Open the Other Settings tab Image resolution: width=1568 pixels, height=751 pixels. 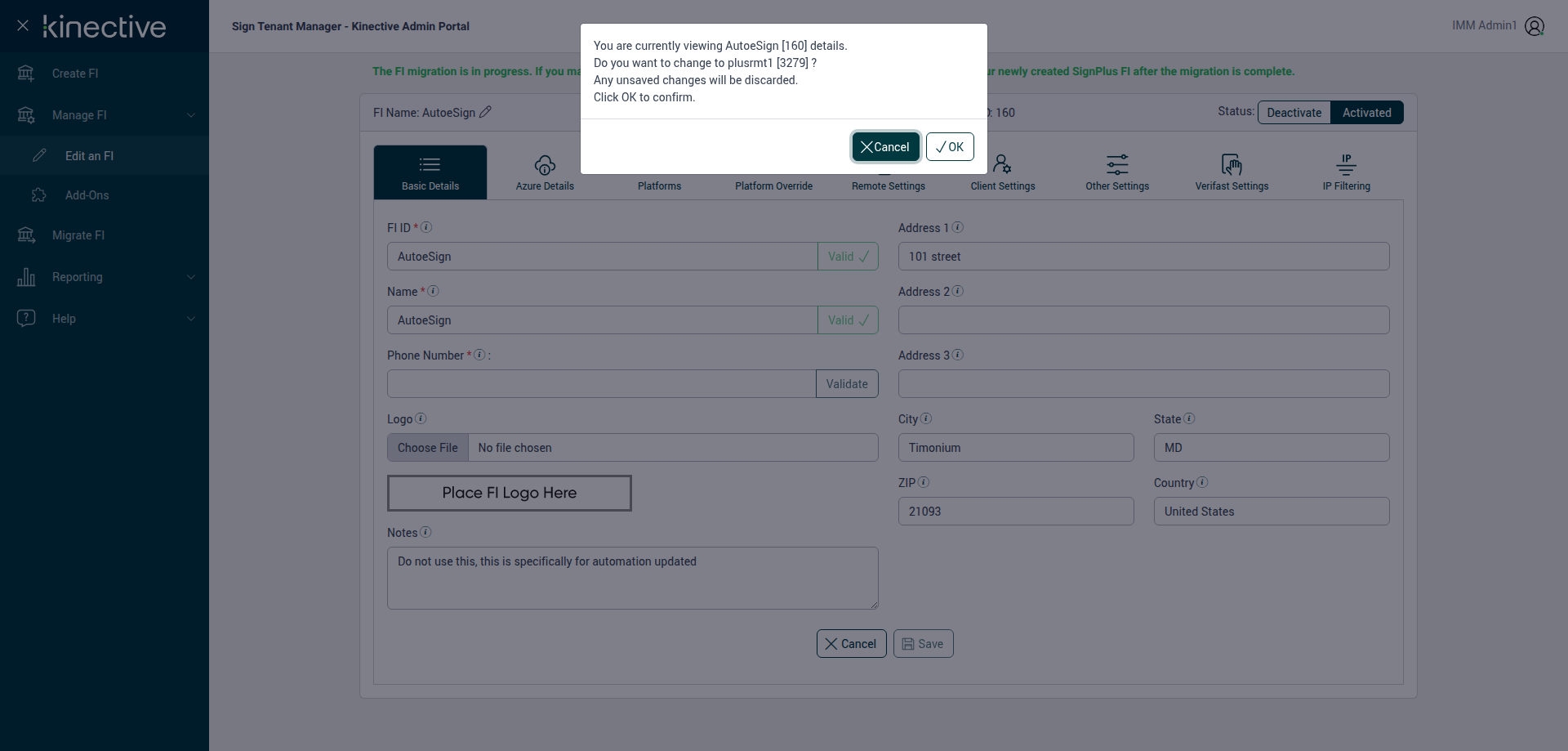[1117, 172]
